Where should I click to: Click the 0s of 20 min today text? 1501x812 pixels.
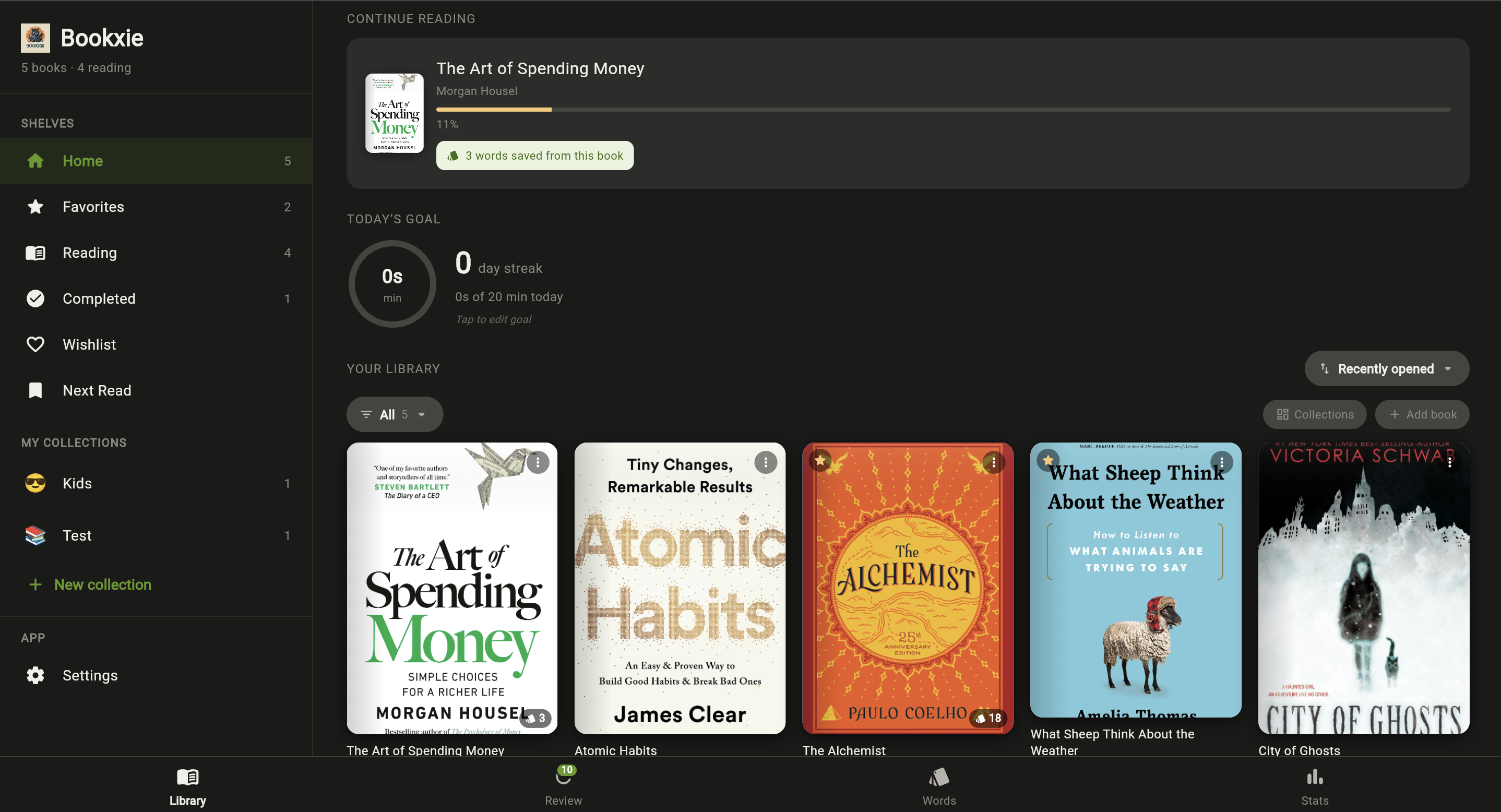click(x=509, y=296)
